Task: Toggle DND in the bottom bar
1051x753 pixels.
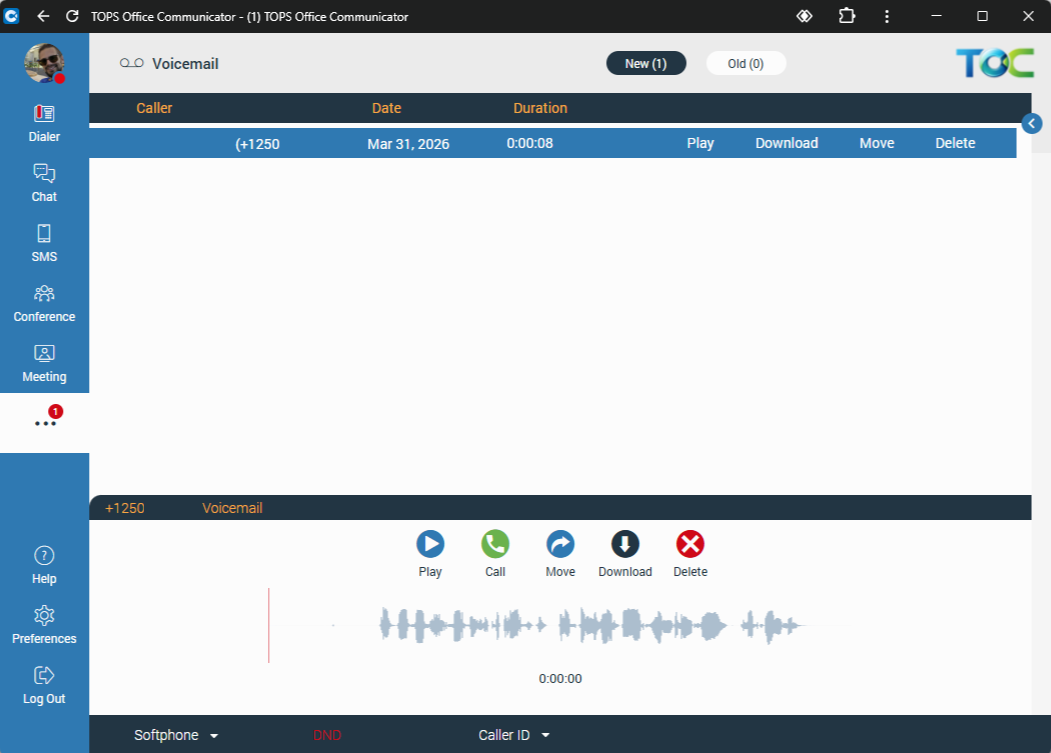Action: (327, 735)
